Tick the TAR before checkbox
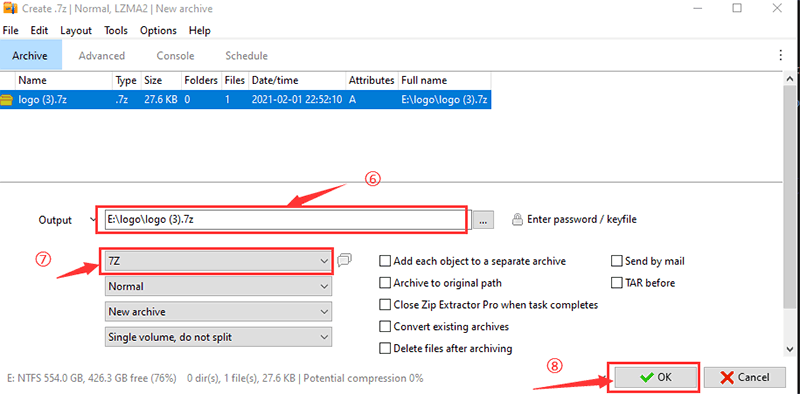Screen dimensions: 800x394 (x=617, y=283)
